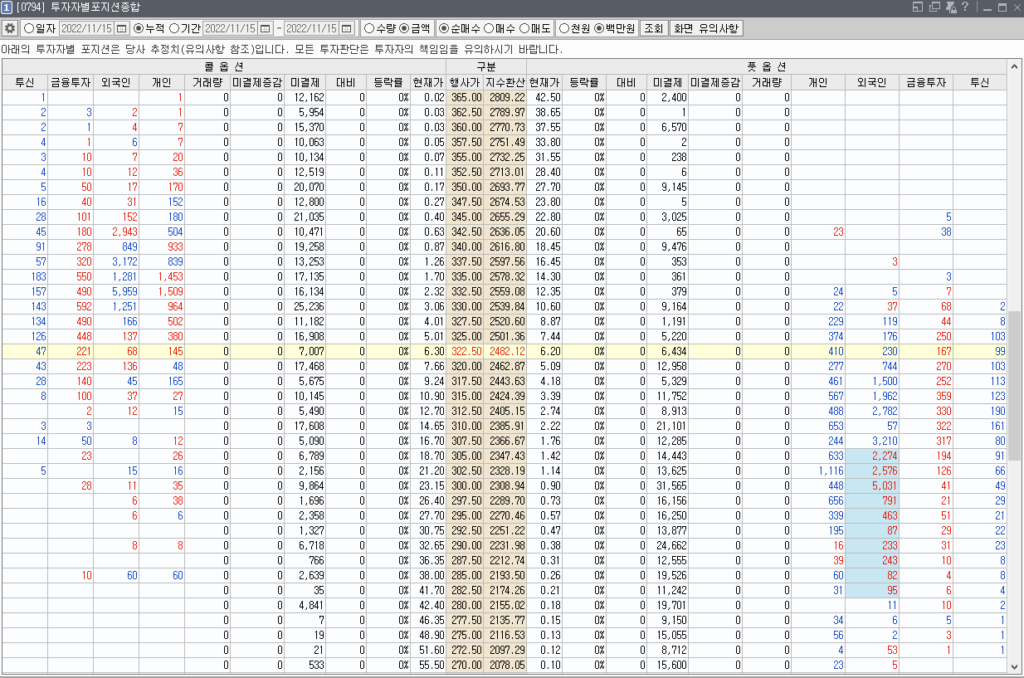Open calendar picker for 일자 date field
Screen dimensions: 1024x678
(122, 28)
